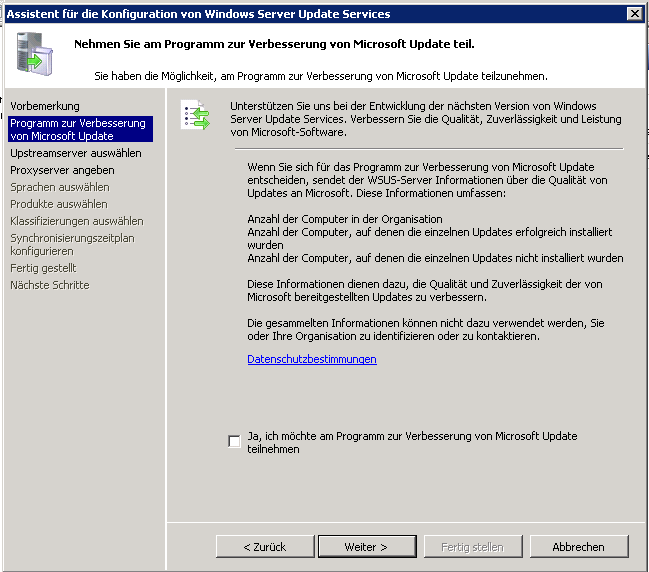Open the Datenschutzbestimmungen link
This screenshot has width=649, height=572.
tap(312, 359)
